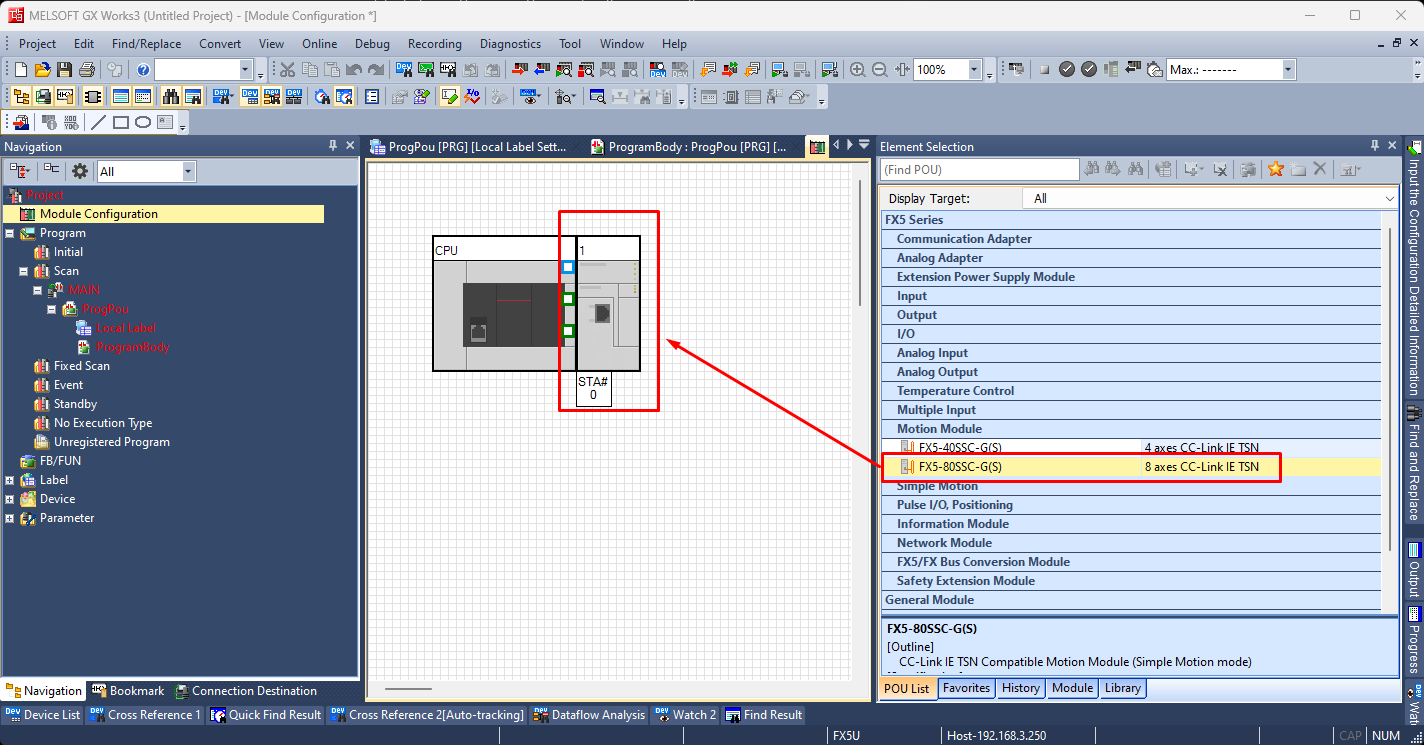Select the Ellipse drawing tool
The image size is (1424, 745).
click(143, 123)
